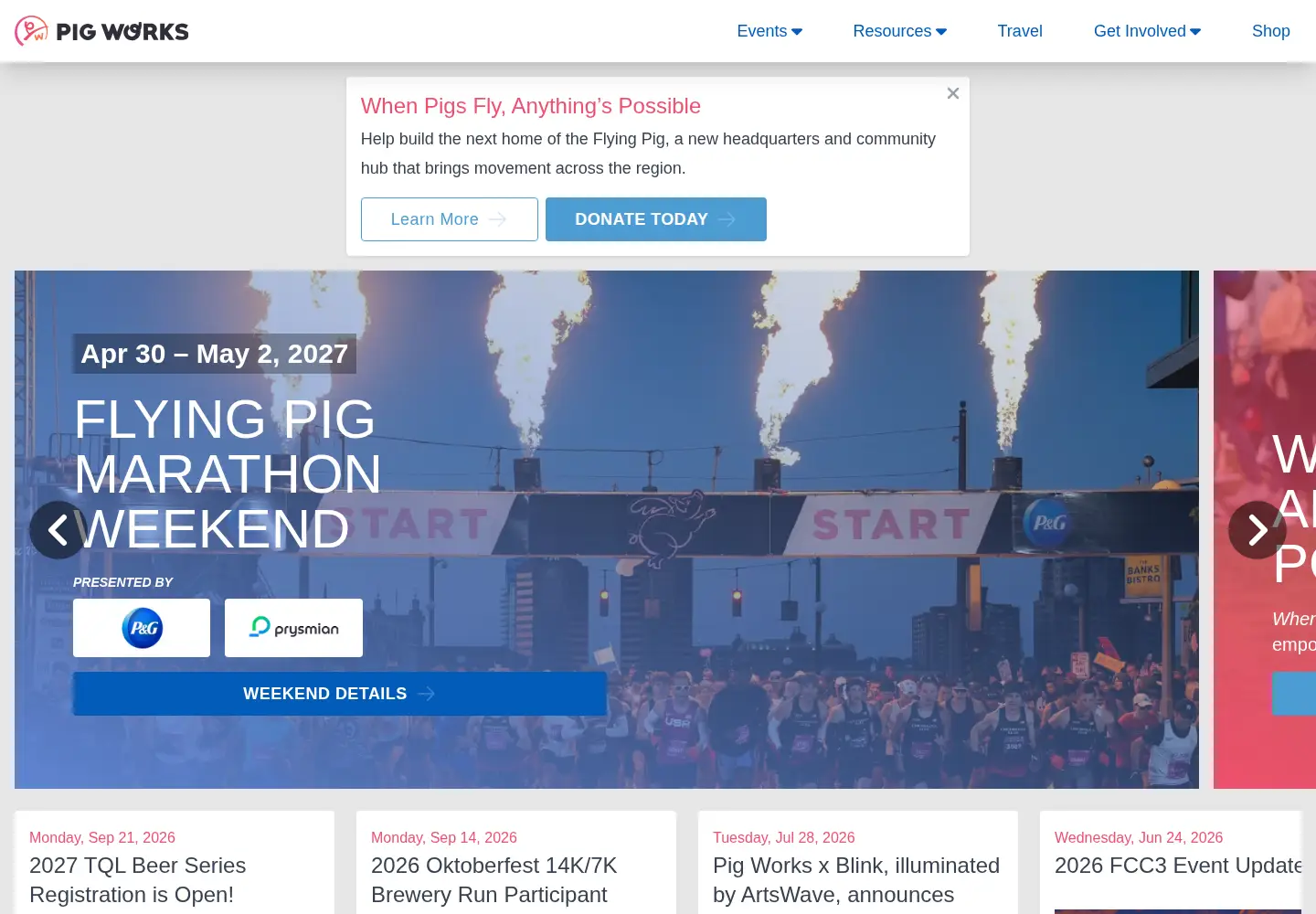Click the 'Tuesday, Jul 28, 2026' date

[784, 837]
